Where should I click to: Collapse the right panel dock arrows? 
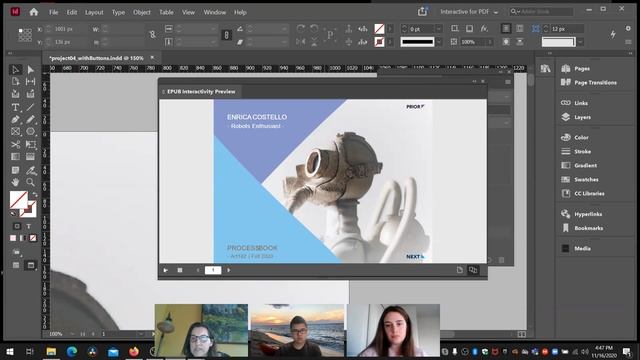tap(630, 53)
